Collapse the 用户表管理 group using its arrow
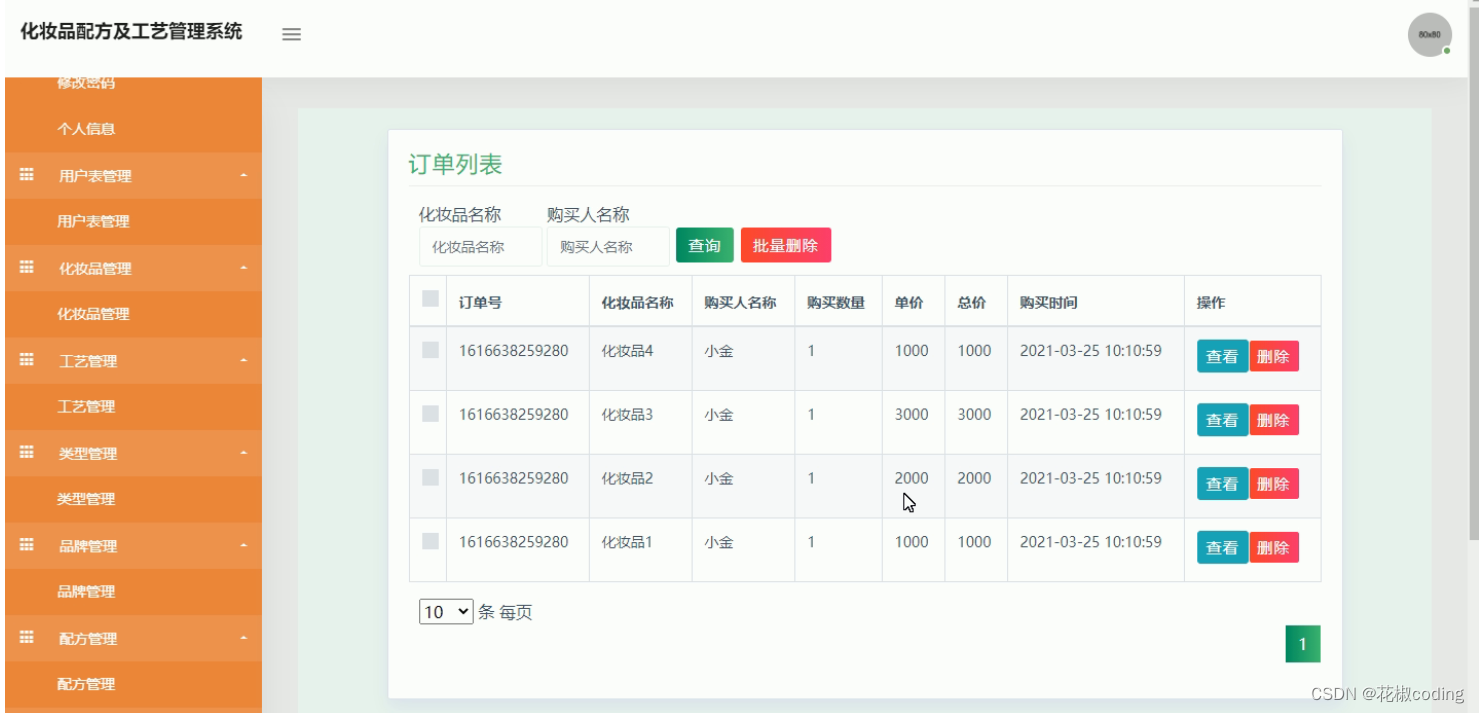The image size is (1479, 713). [x=244, y=176]
